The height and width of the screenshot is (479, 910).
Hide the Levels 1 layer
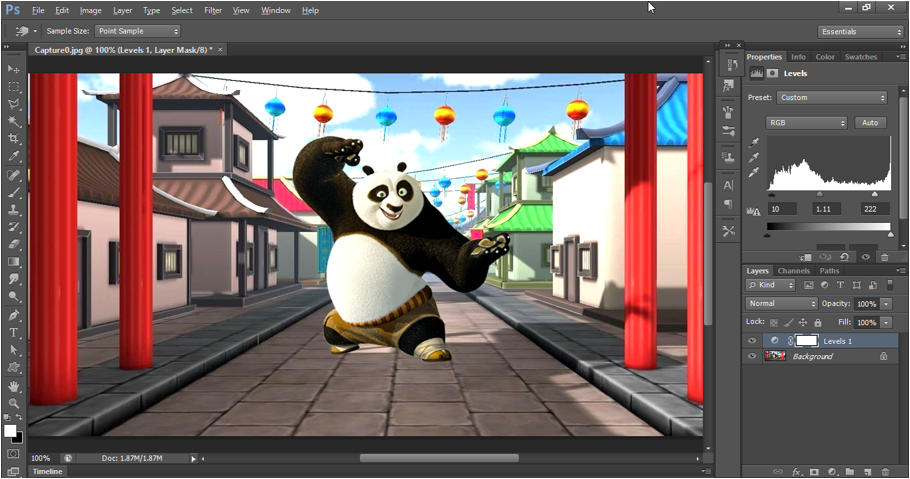tap(752, 341)
